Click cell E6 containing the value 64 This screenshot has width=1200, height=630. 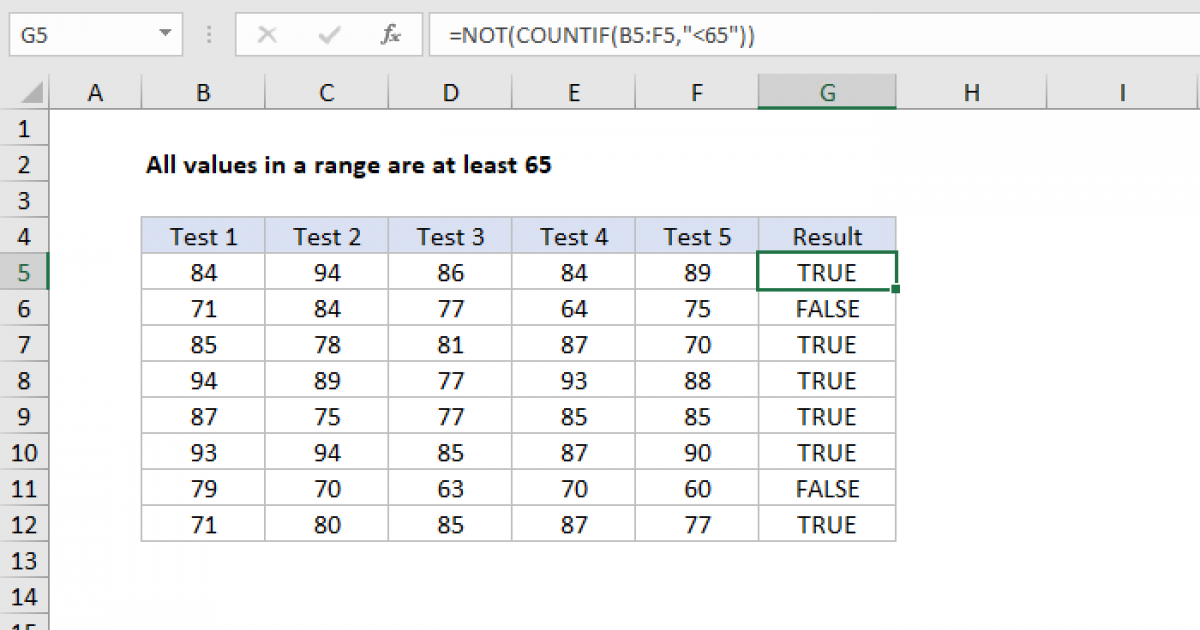point(573,308)
